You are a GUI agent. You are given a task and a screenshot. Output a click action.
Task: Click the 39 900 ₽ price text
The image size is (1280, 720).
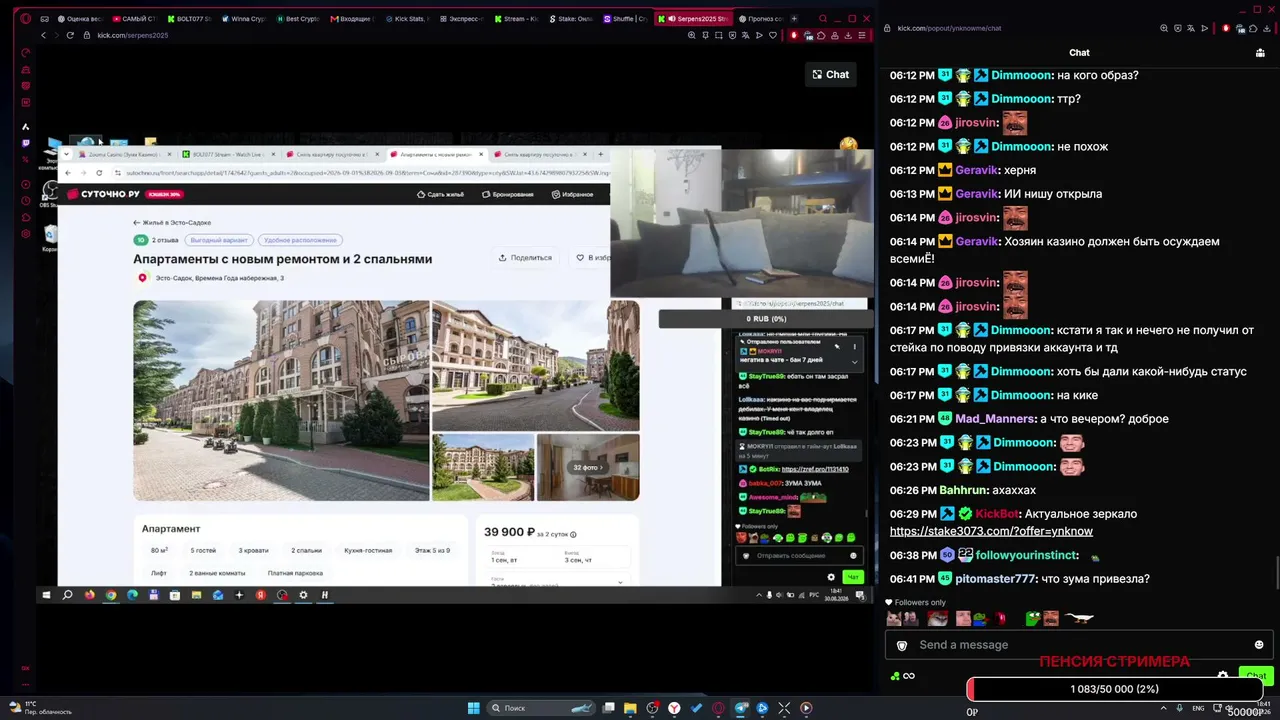coord(509,532)
